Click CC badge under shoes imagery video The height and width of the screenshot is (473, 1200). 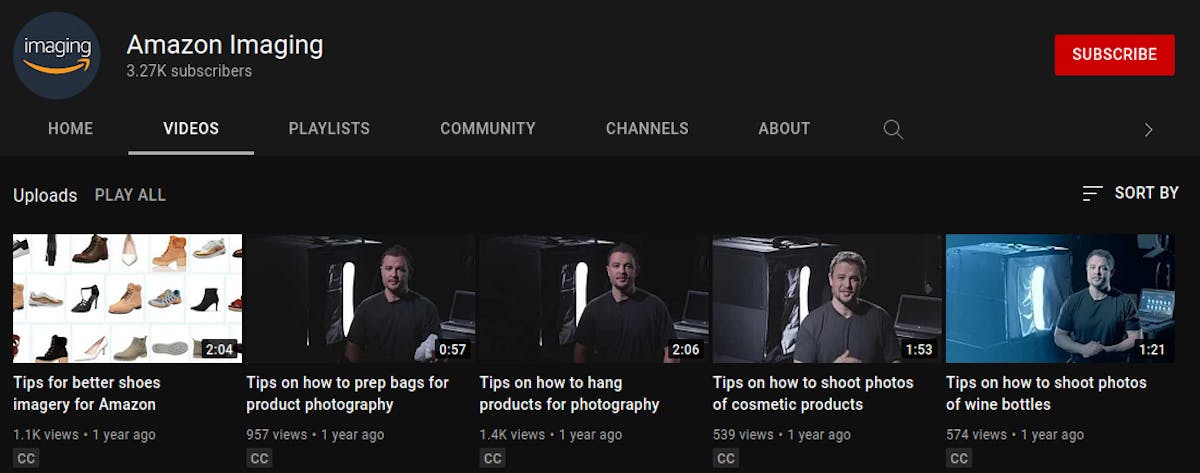pyautogui.click(x=26, y=458)
